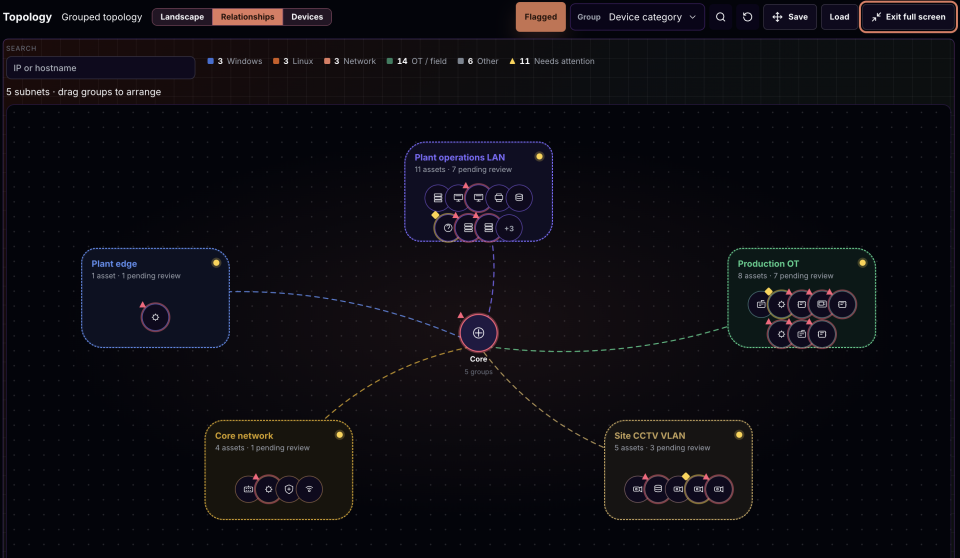Select switch node in Core network

tap(248, 489)
